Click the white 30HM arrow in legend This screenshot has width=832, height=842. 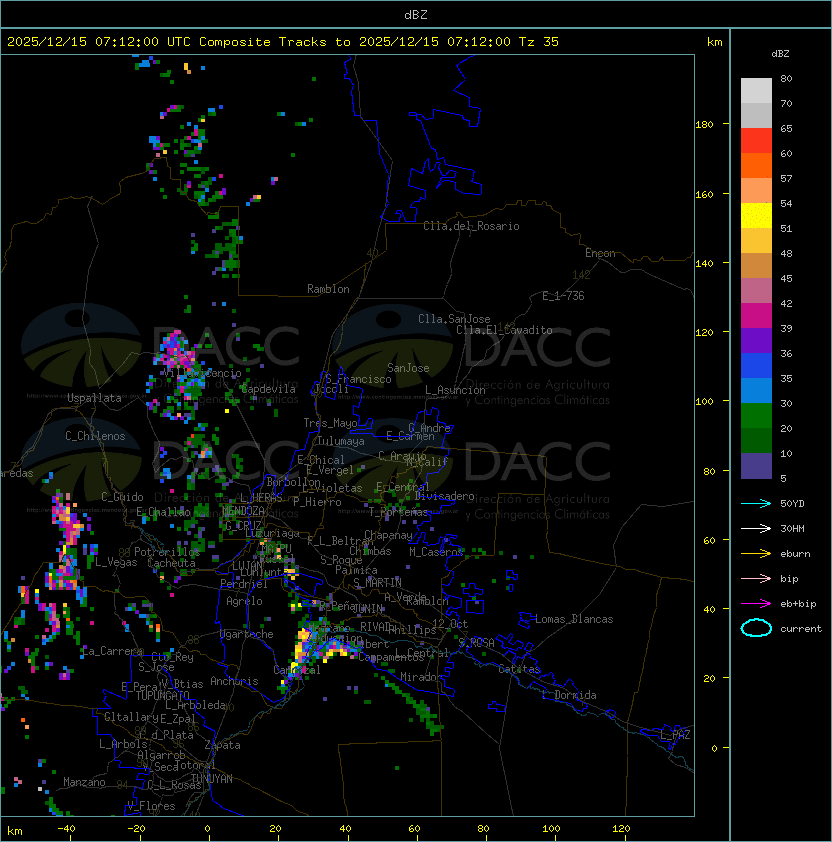coord(756,528)
